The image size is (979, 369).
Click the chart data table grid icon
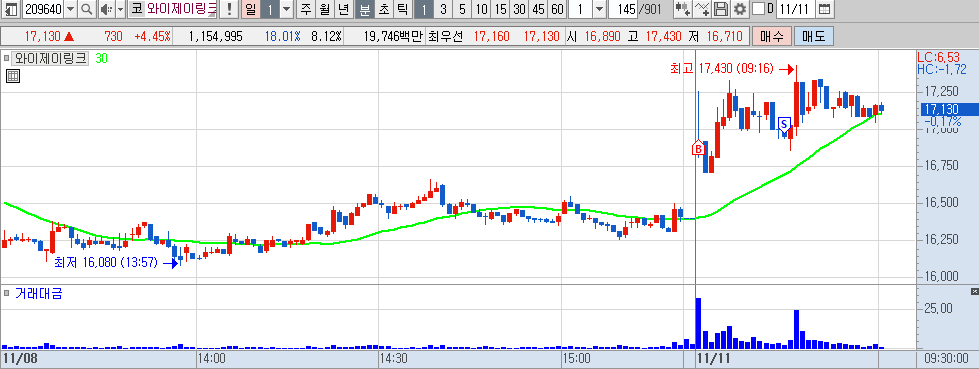(x=12, y=77)
